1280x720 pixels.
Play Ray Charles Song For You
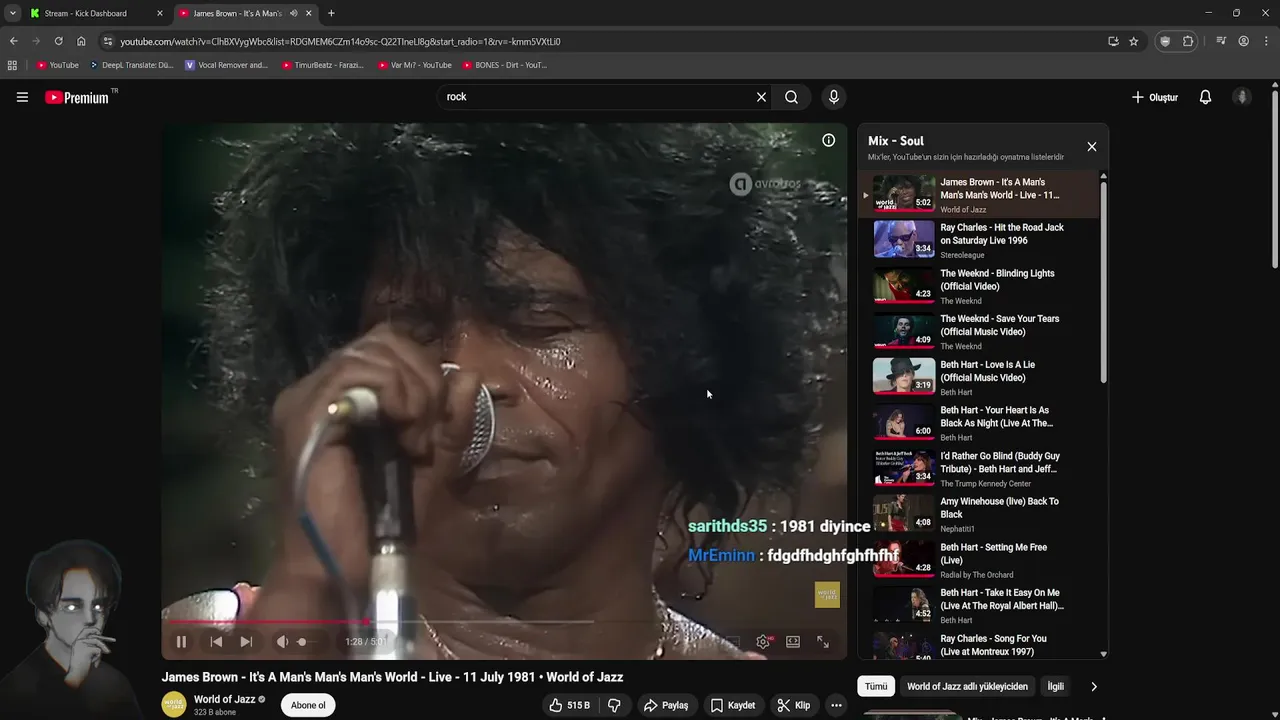click(979, 645)
